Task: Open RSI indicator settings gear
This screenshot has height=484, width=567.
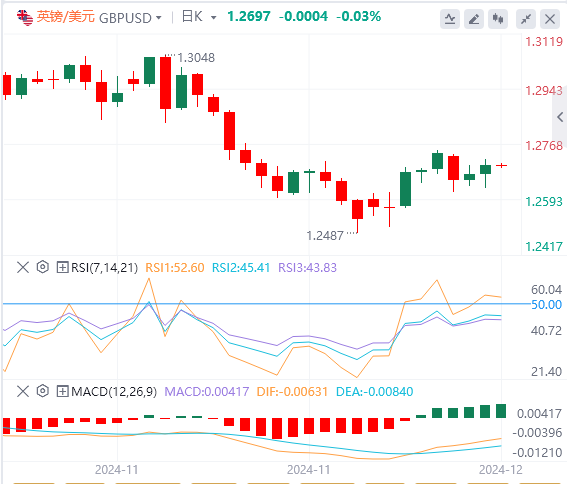Action: [x=43, y=267]
